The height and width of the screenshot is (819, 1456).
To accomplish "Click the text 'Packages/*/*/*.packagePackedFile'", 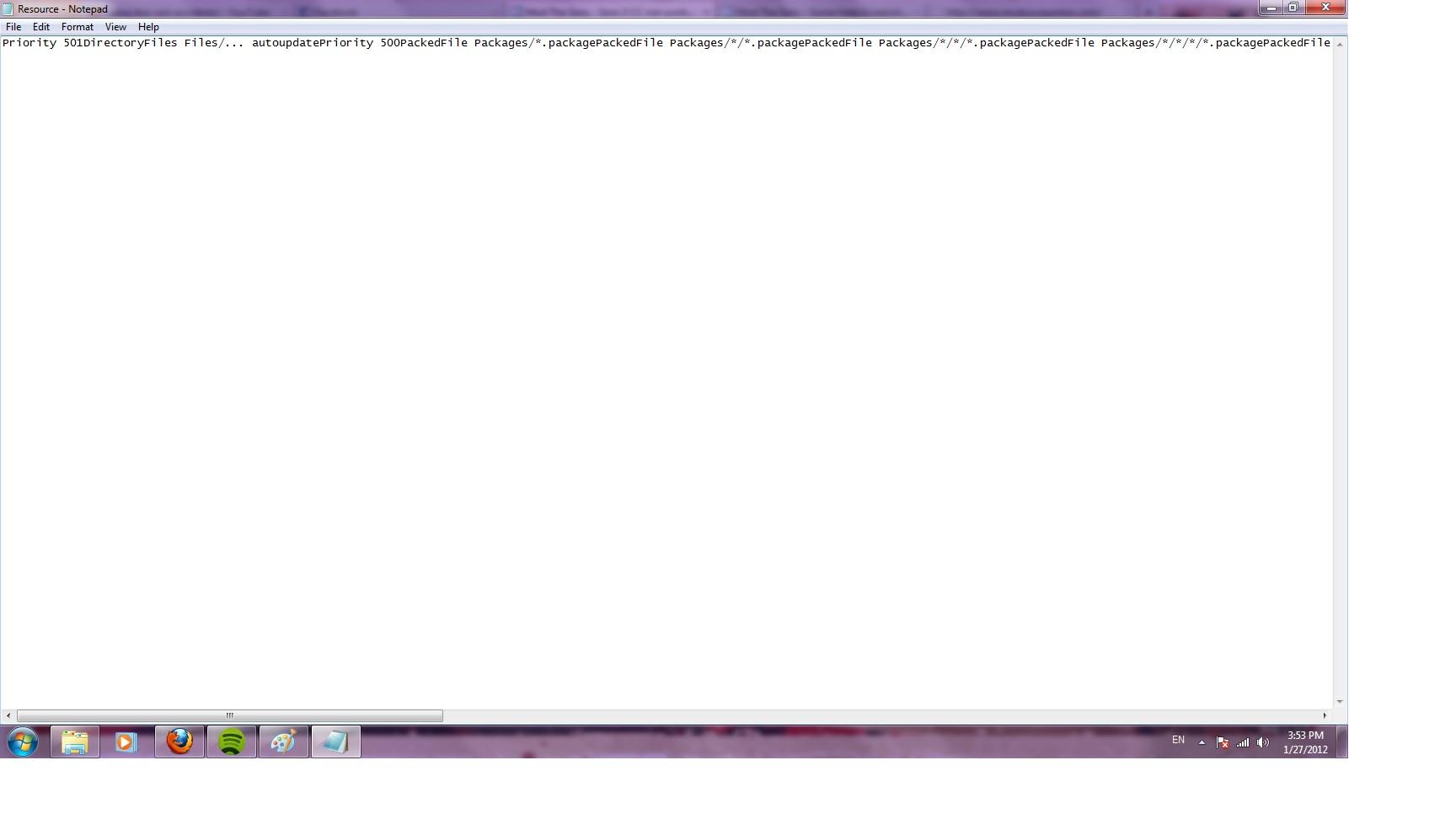I will [987, 43].
